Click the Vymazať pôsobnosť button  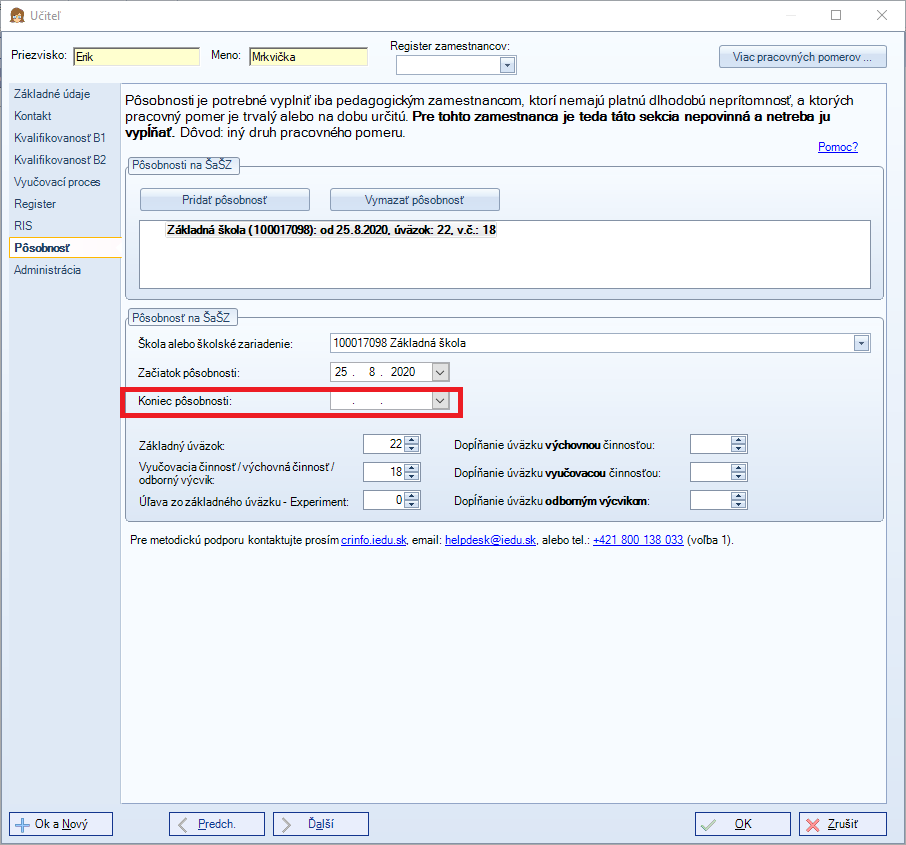[415, 200]
